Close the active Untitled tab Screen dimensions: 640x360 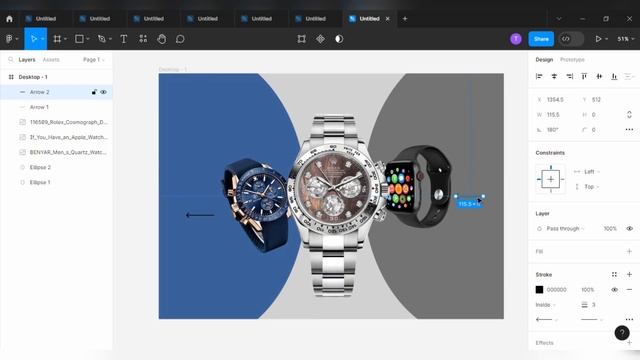388,19
